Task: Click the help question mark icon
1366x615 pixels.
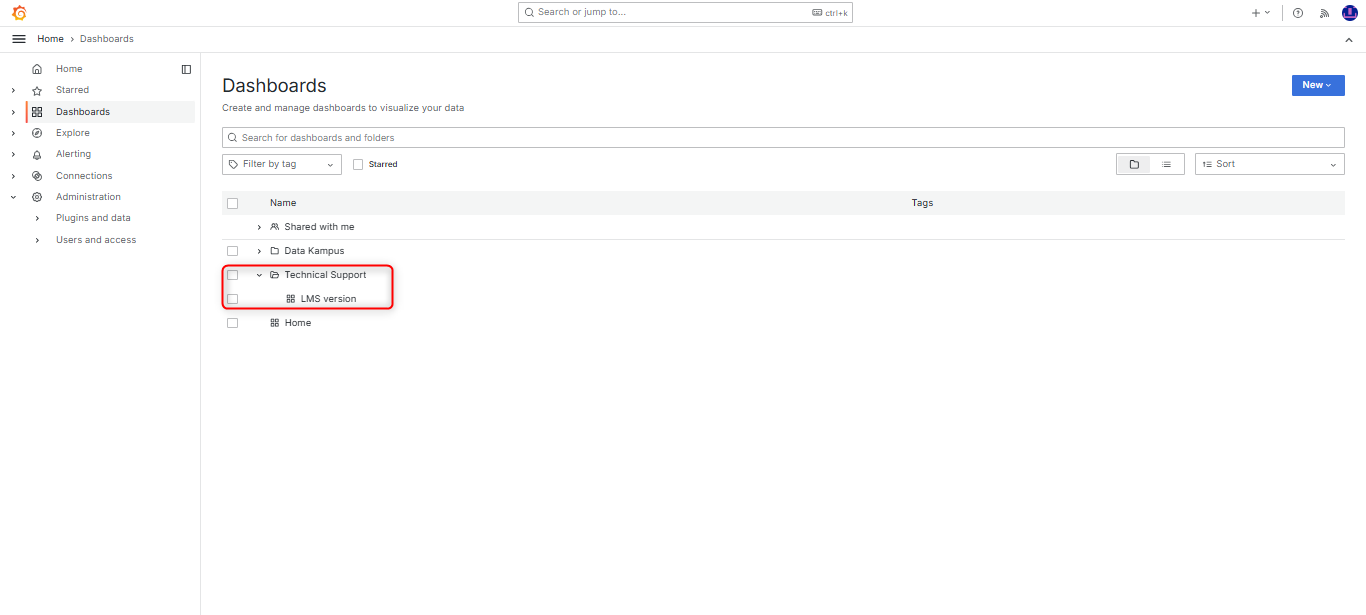Action: click(x=1298, y=13)
